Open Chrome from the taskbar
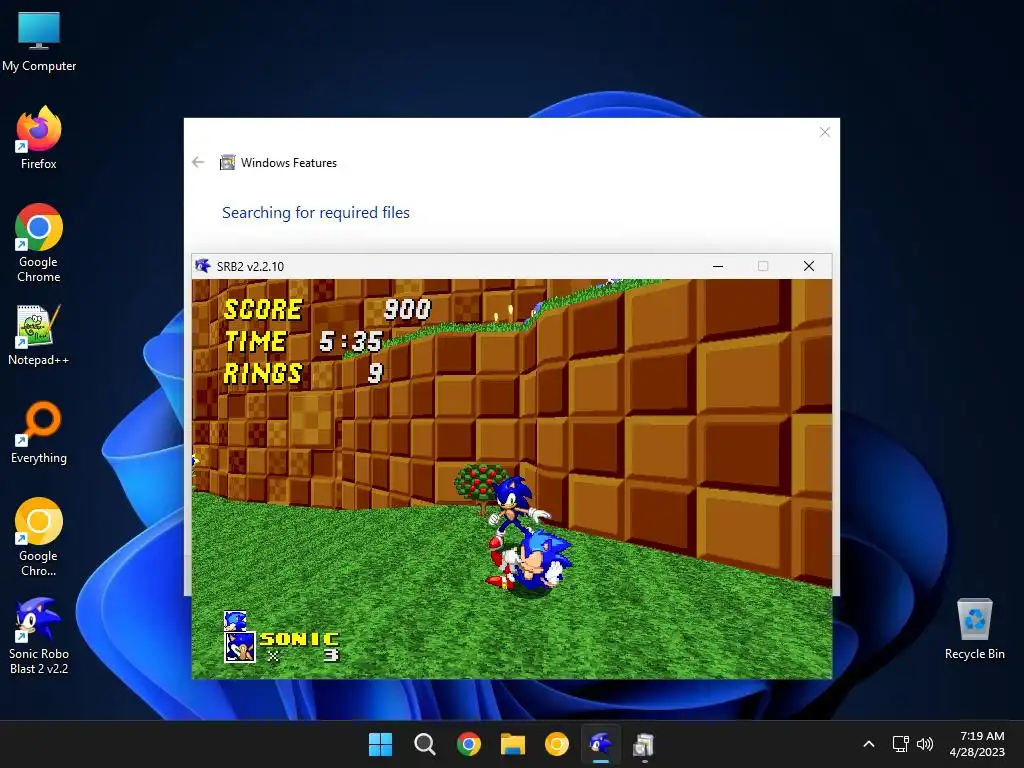This screenshot has width=1024, height=768. pos(469,744)
